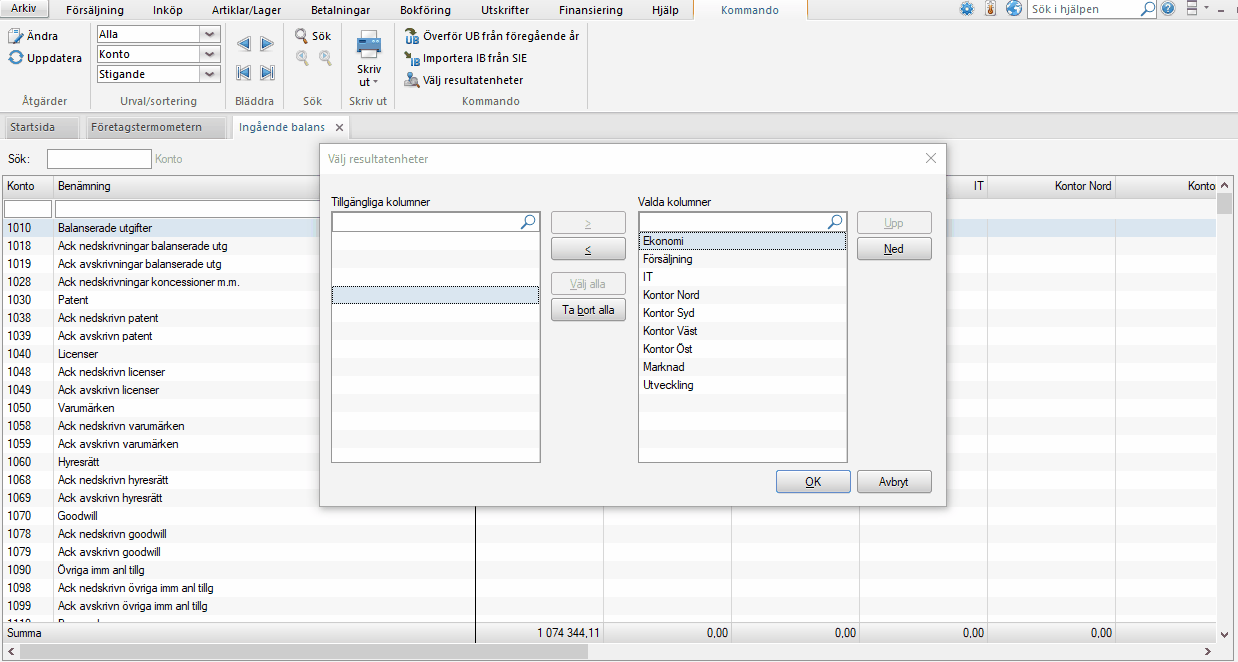Open the Bokföring ribbon tab
Image resolution: width=1238 pixels, height=662 pixels.
coord(425,10)
